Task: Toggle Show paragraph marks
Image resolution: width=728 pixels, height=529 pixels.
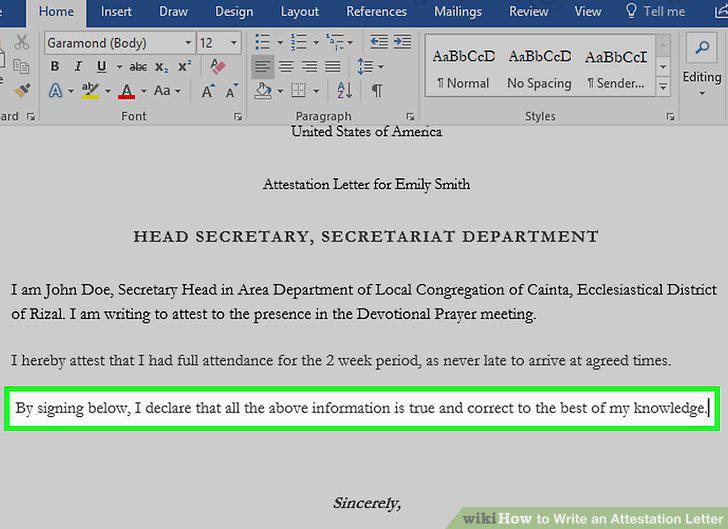Action: point(377,91)
